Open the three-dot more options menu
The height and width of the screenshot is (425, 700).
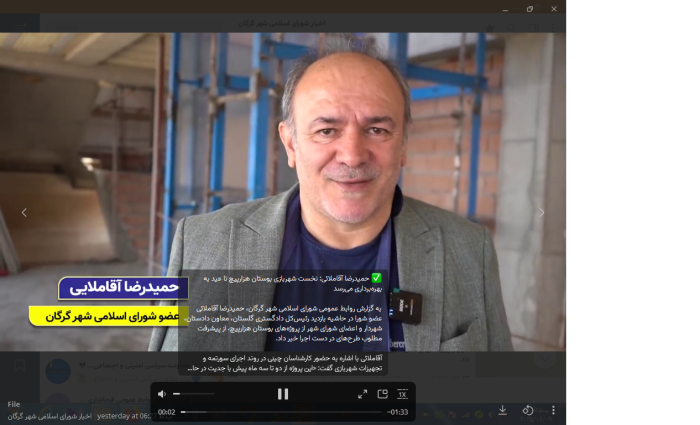pyautogui.click(x=553, y=410)
